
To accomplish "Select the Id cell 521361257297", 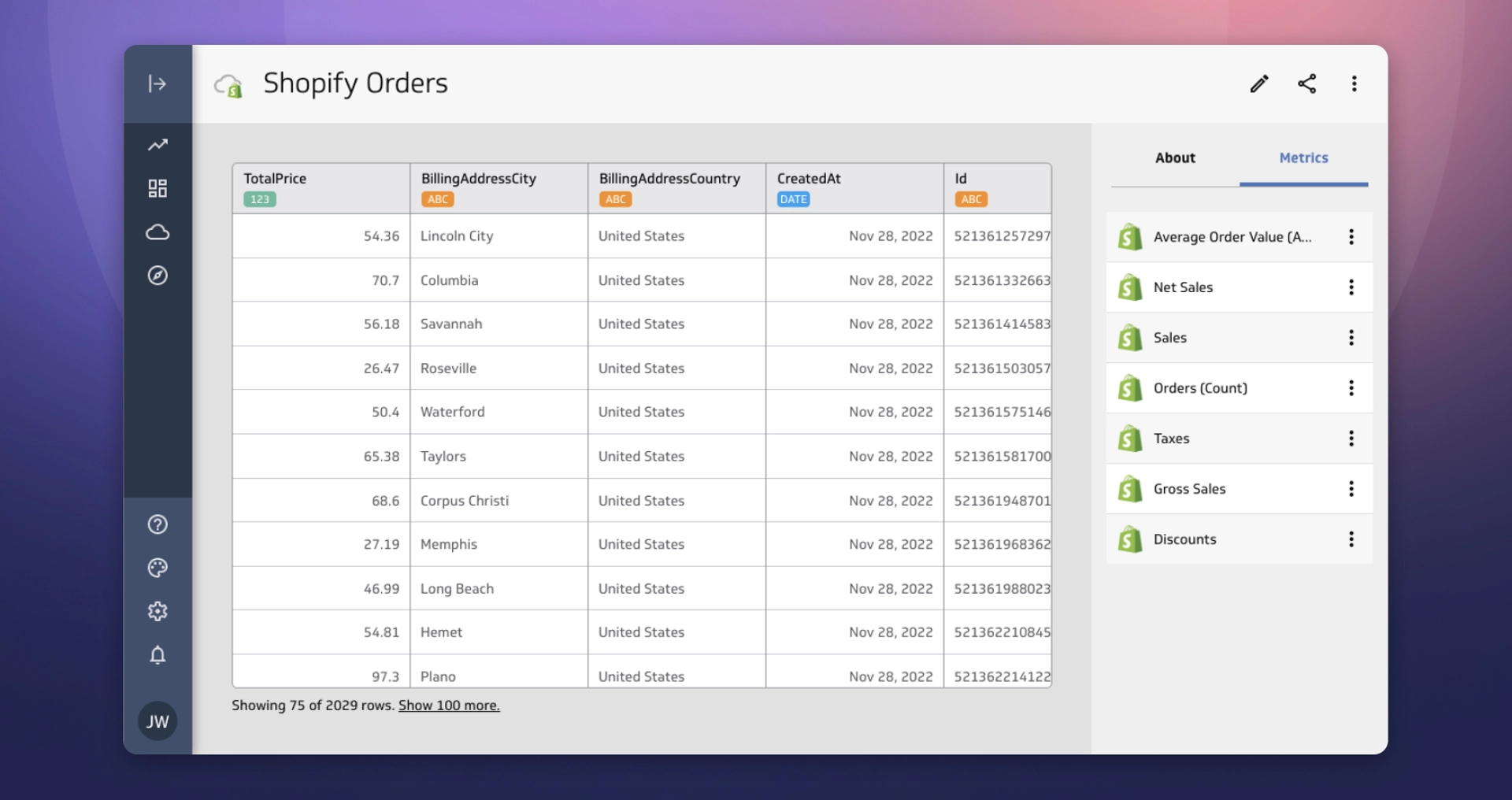I will pyautogui.click(x=998, y=236).
